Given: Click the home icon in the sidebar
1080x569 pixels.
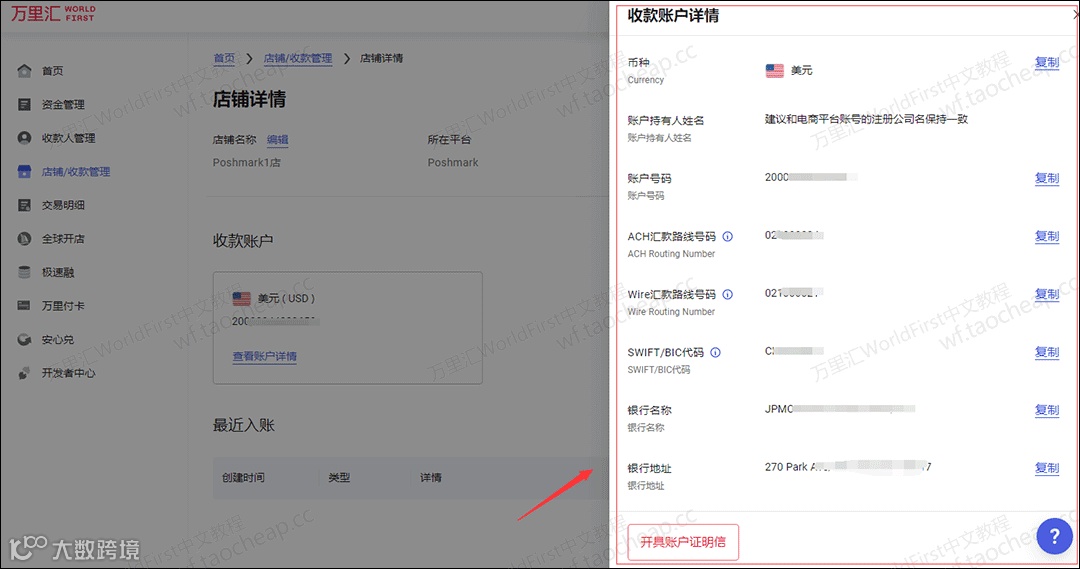Looking at the screenshot, I should (x=24, y=70).
